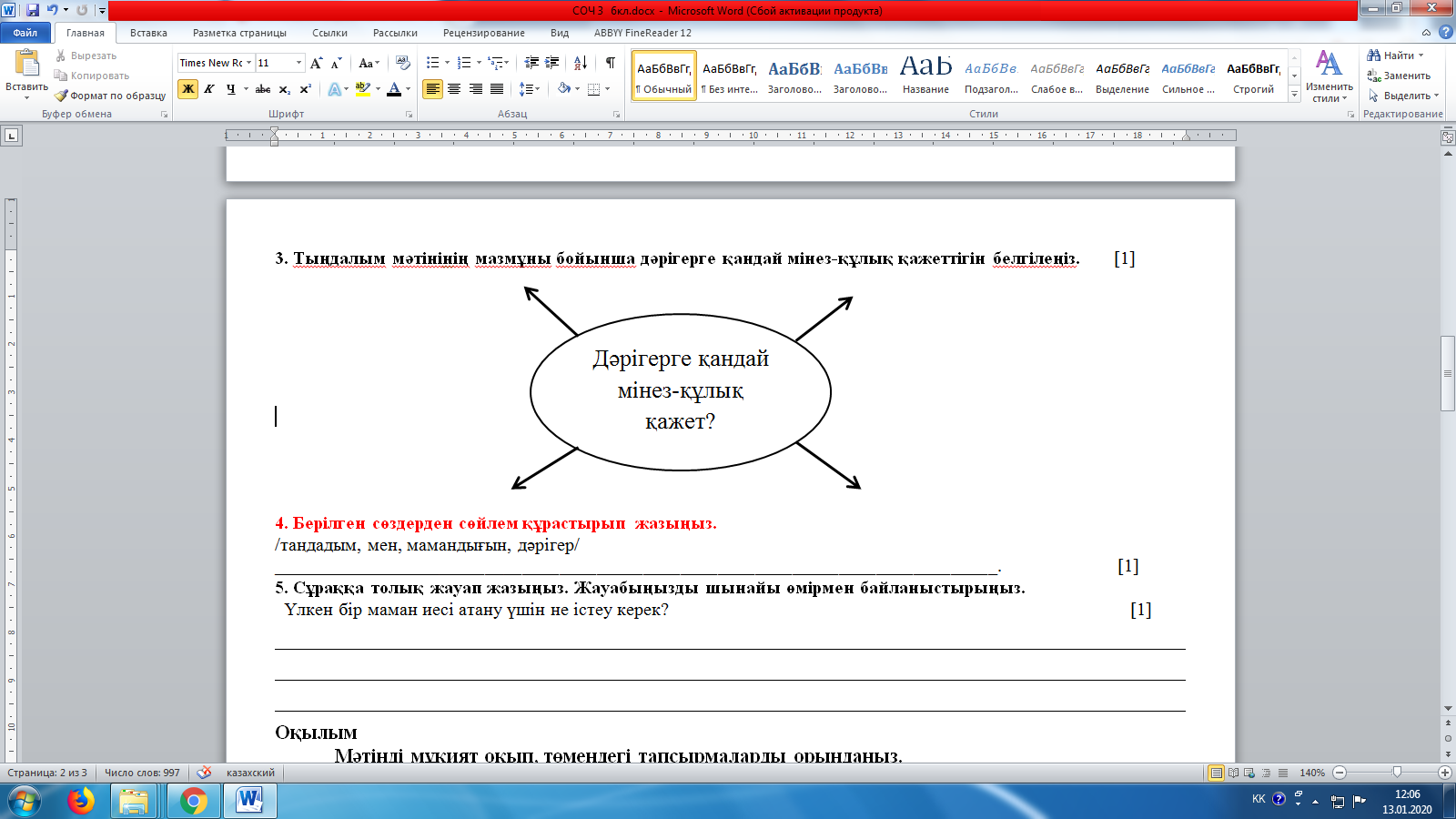Open Google Chrome from the taskbar
This screenshot has width=1456, height=819.
(x=193, y=802)
